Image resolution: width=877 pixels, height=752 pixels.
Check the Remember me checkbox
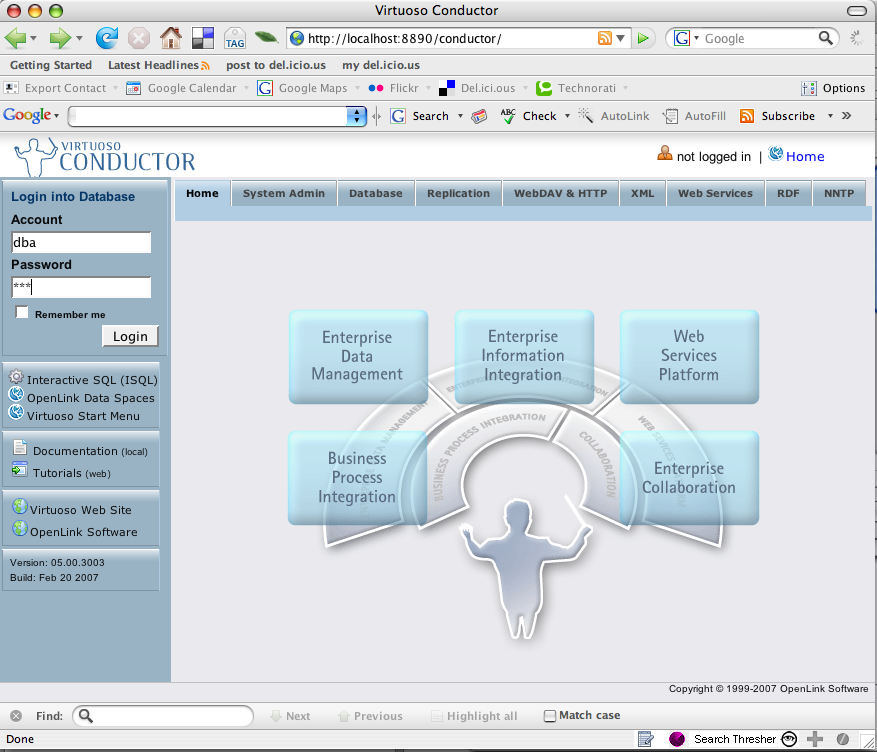click(x=22, y=313)
